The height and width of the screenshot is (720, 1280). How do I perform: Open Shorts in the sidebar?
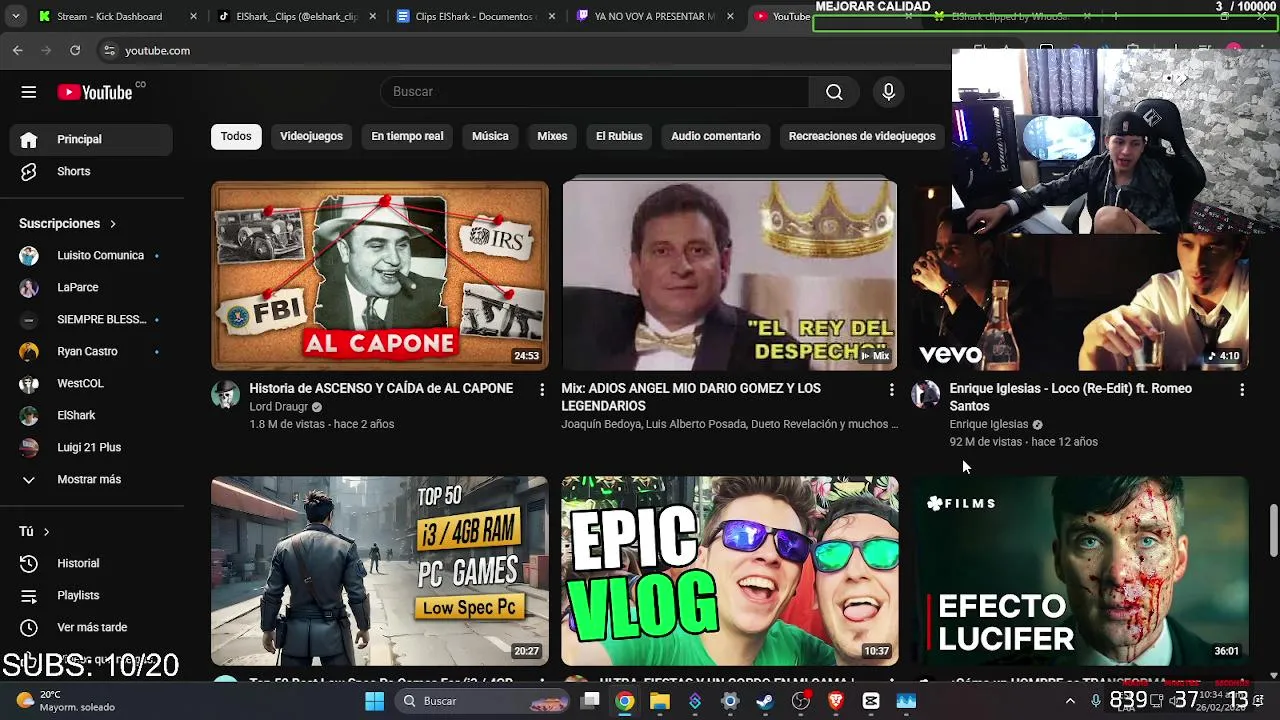[91, 171]
